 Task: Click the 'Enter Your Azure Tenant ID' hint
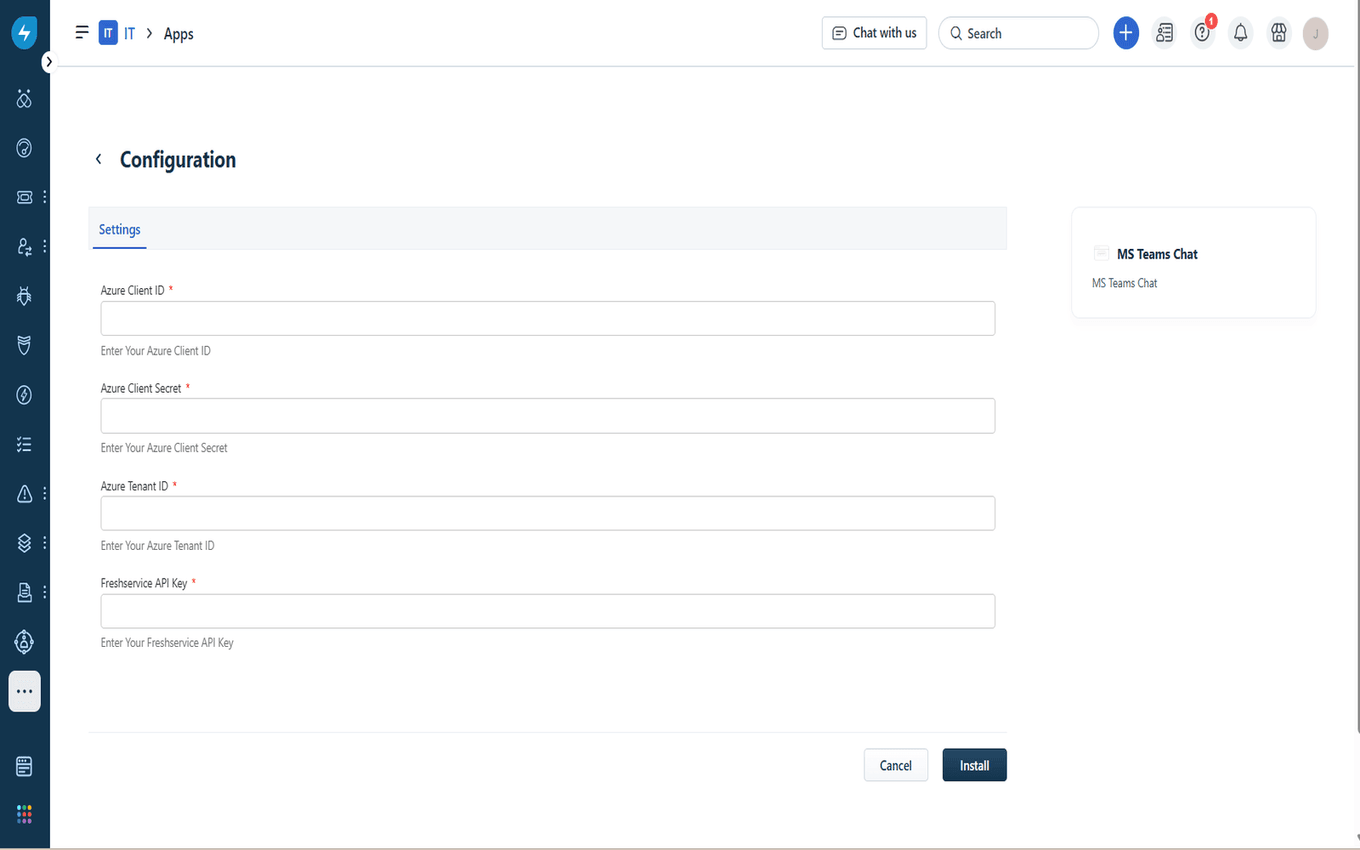(158, 546)
